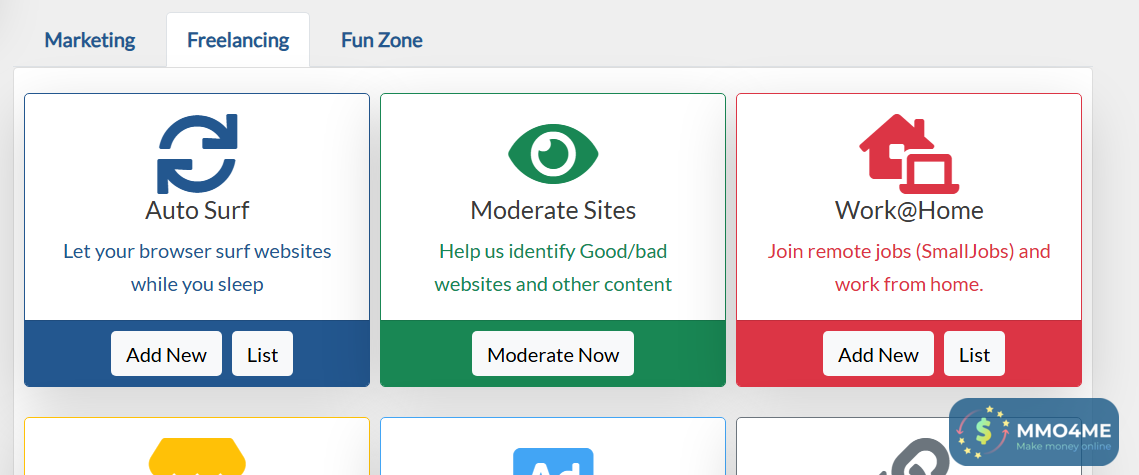1139x475 pixels.
Task: Click the green eye Moderate Sites icon
Action: pyautogui.click(x=553, y=153)
